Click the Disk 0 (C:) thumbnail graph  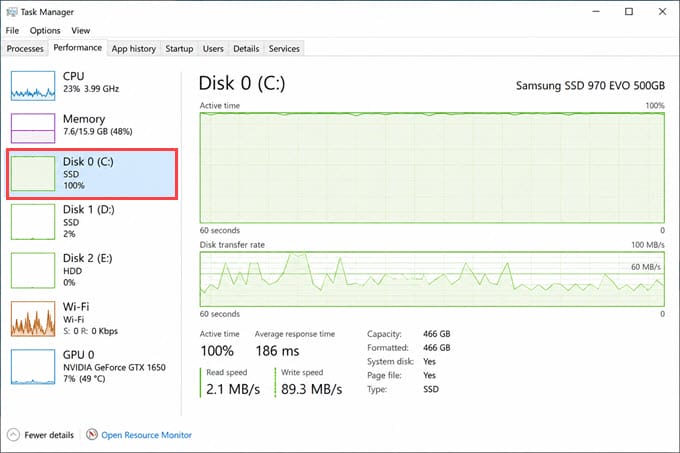pyautogui.click(x=33, y=173)
